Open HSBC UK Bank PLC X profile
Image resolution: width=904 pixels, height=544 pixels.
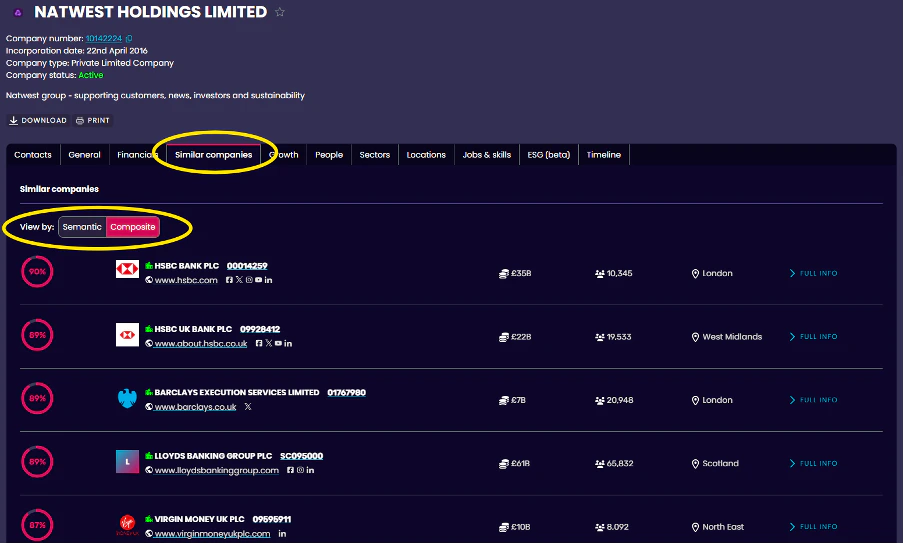pos(269,343)
